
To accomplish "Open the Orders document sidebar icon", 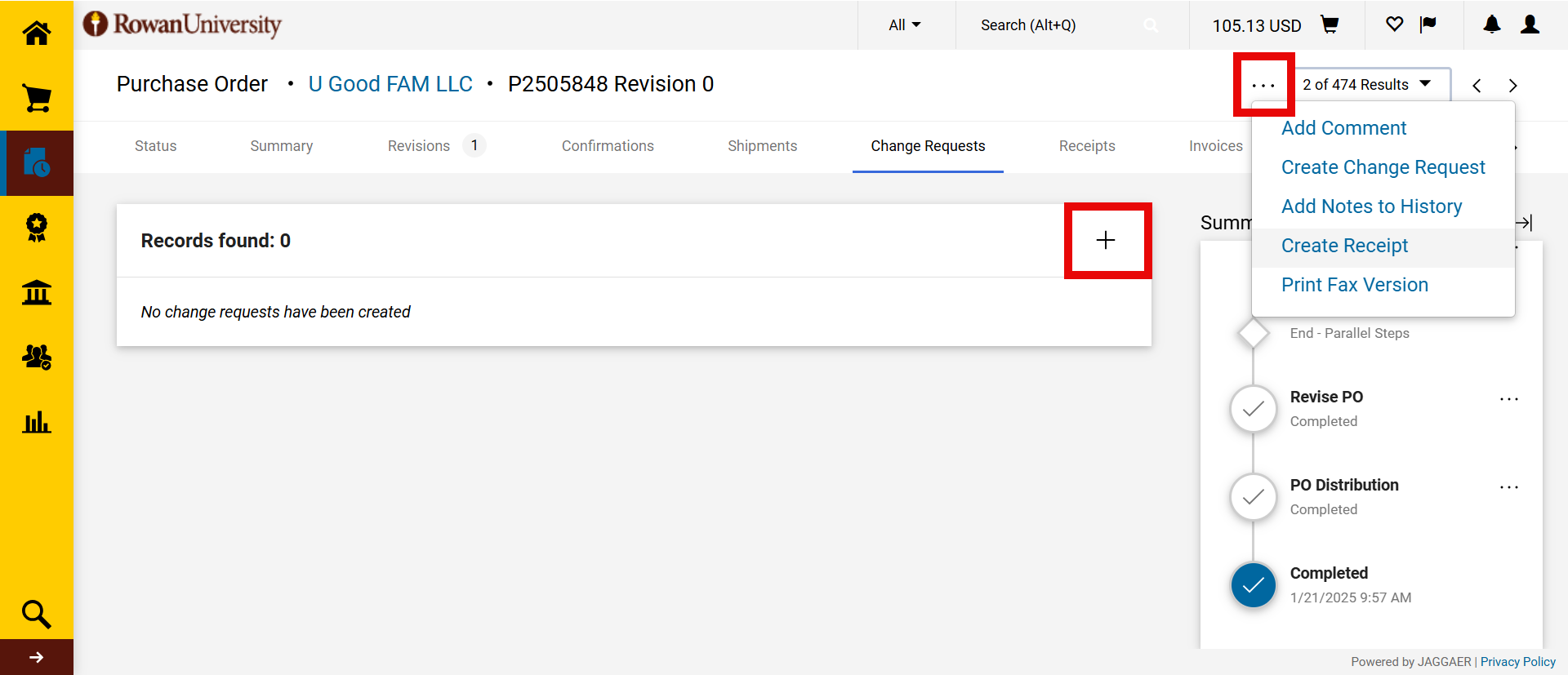I will pyautogui.click(x=37, y=162).
